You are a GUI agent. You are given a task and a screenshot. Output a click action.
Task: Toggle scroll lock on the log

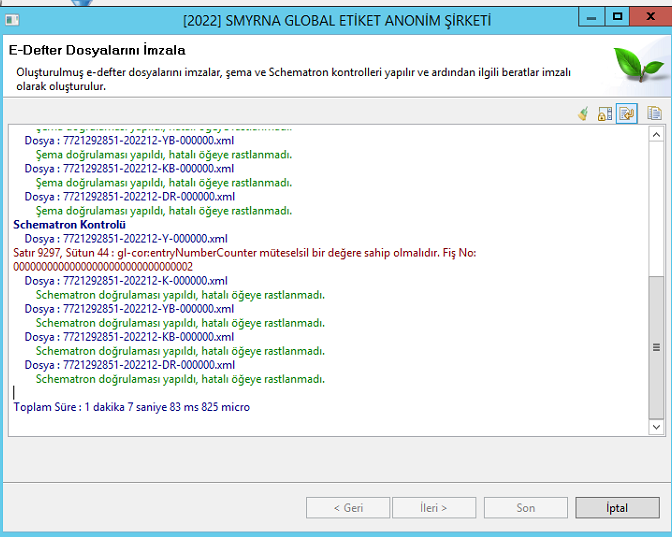[605, 114]
